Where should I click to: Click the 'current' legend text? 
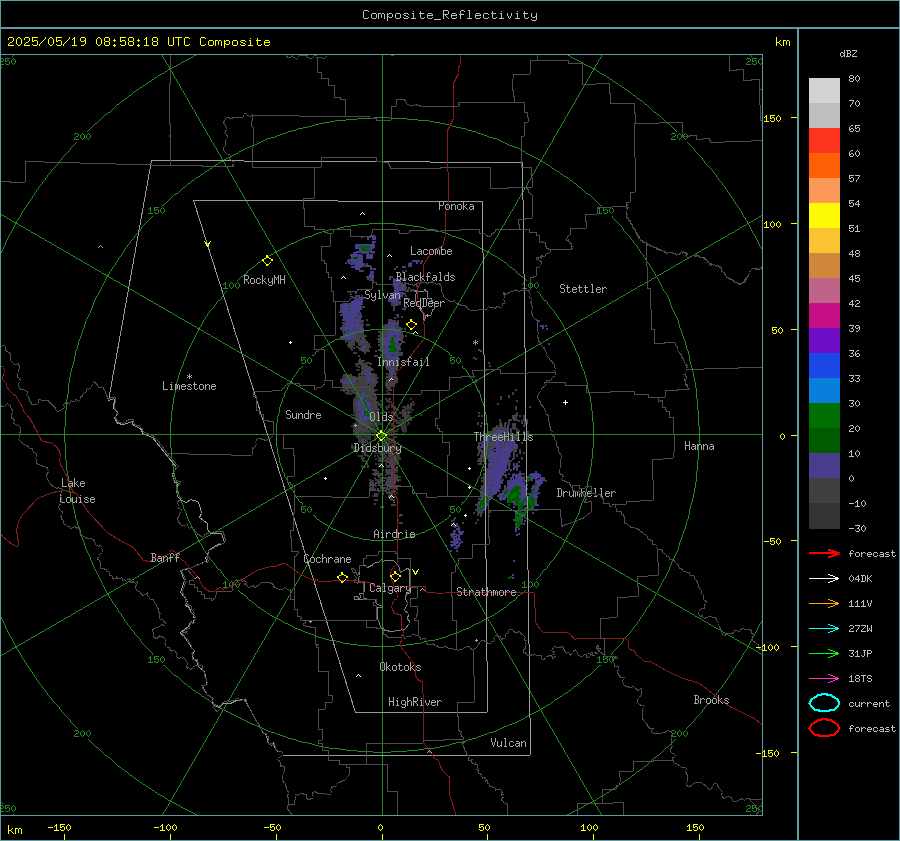coord(869,703)
